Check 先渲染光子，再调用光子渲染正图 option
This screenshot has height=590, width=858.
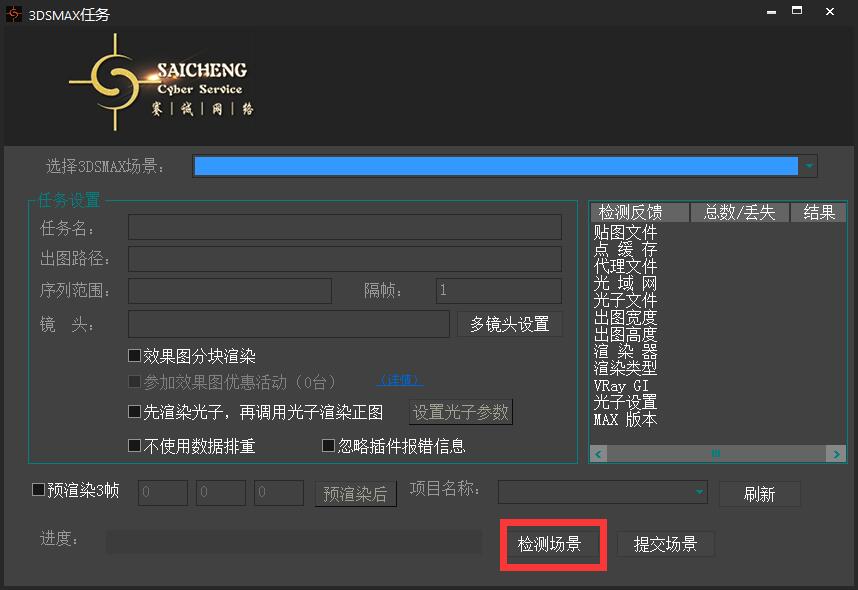point(135,411)
